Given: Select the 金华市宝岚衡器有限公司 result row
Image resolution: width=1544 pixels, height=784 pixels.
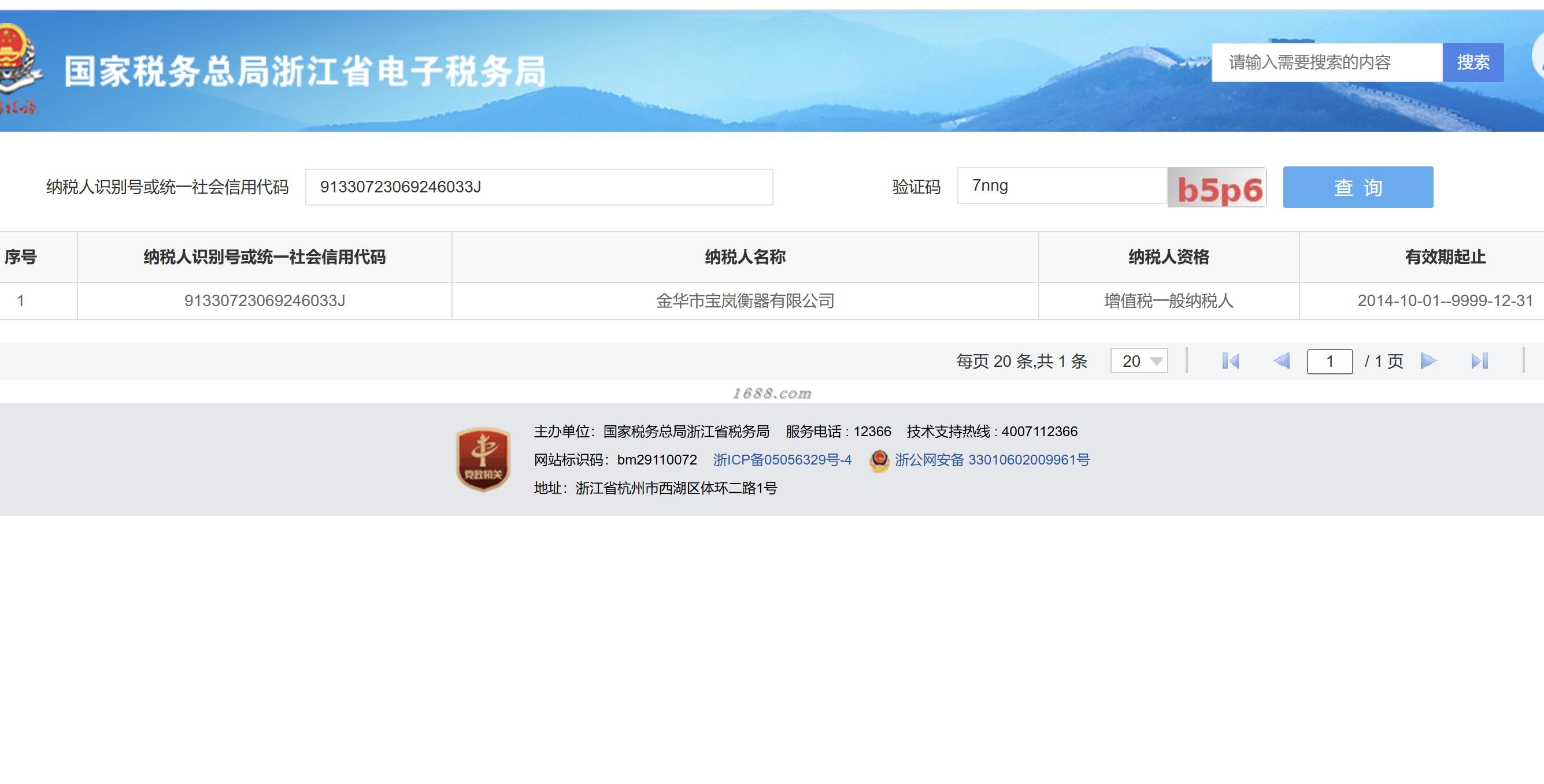Looking at the screenshot, I should (745, 300).
